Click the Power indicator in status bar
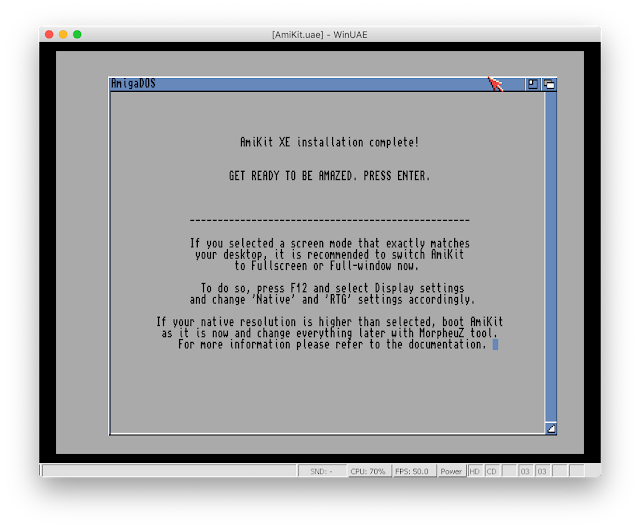Viewport: 640px width, 529px height. 451,471
